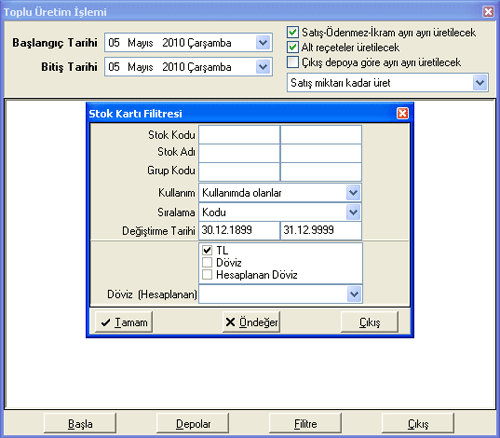Open the Bitiş Tarihi date dropdown
500x438 pixels.
pos(263,67)
